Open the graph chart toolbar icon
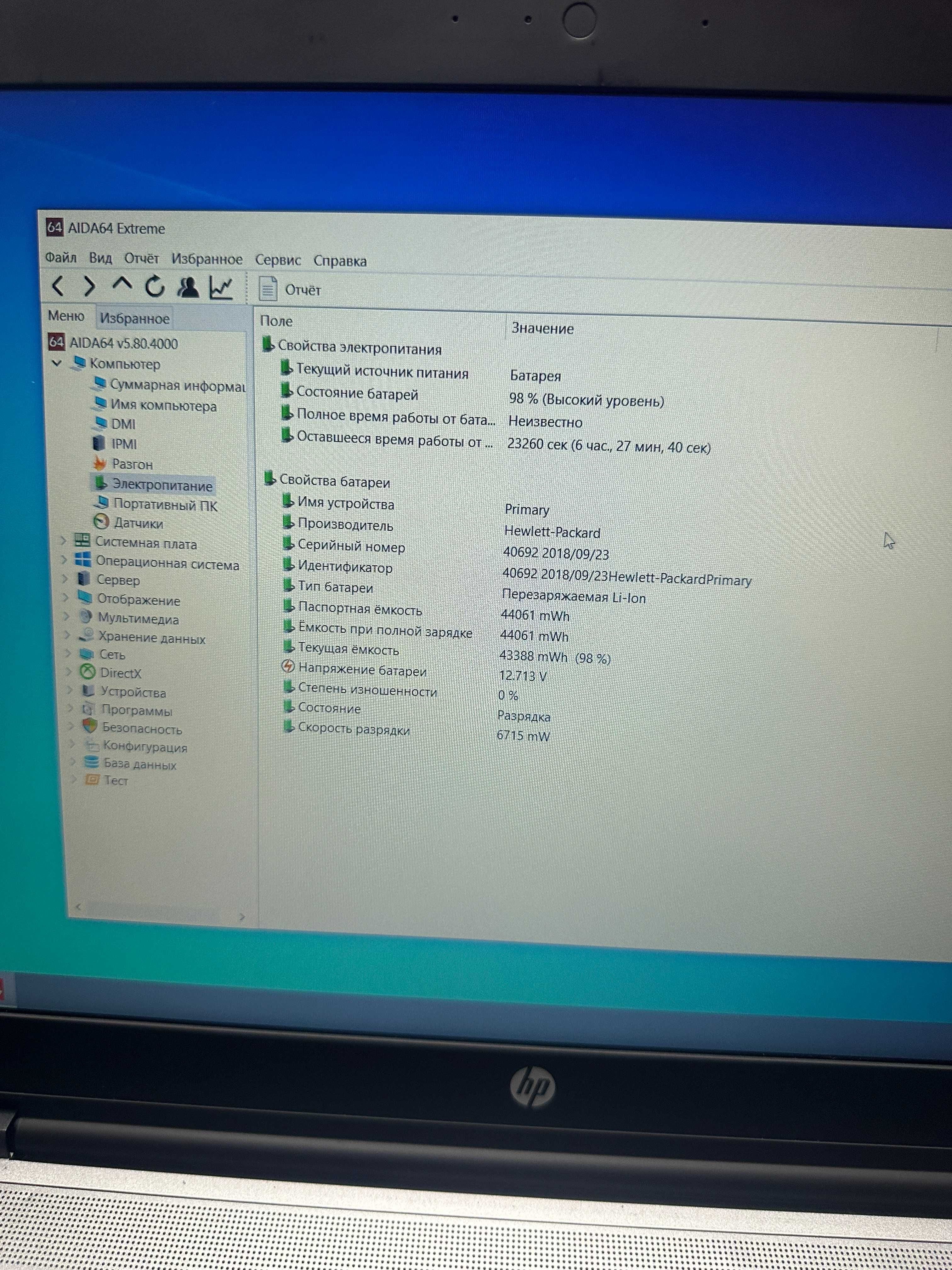Image resolution: width=952 pixels, height=1270 pixels. coord(221,288)
